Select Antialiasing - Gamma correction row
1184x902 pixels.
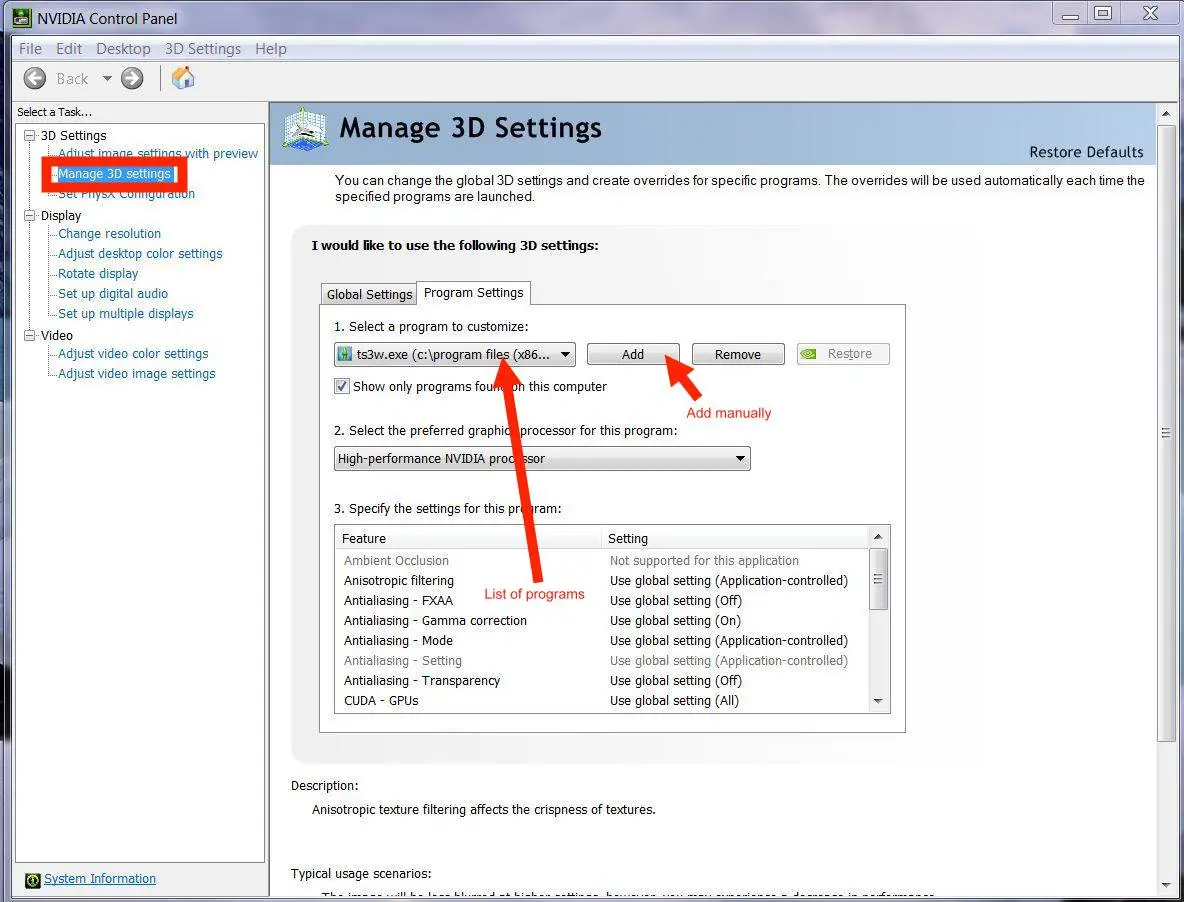point(602,620)
